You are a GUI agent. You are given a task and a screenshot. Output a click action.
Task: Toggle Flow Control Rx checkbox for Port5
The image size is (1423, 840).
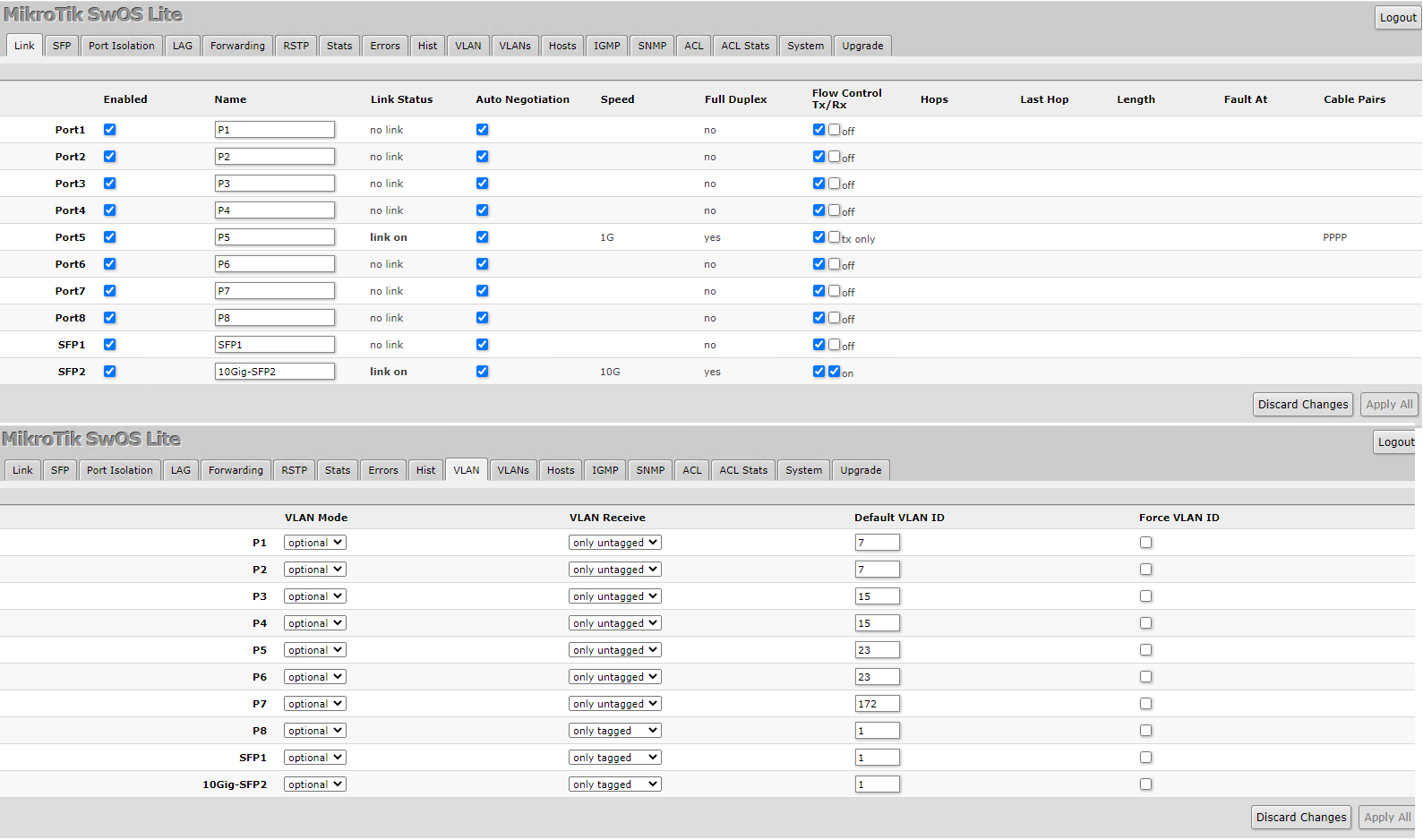(x=834, y=237)
